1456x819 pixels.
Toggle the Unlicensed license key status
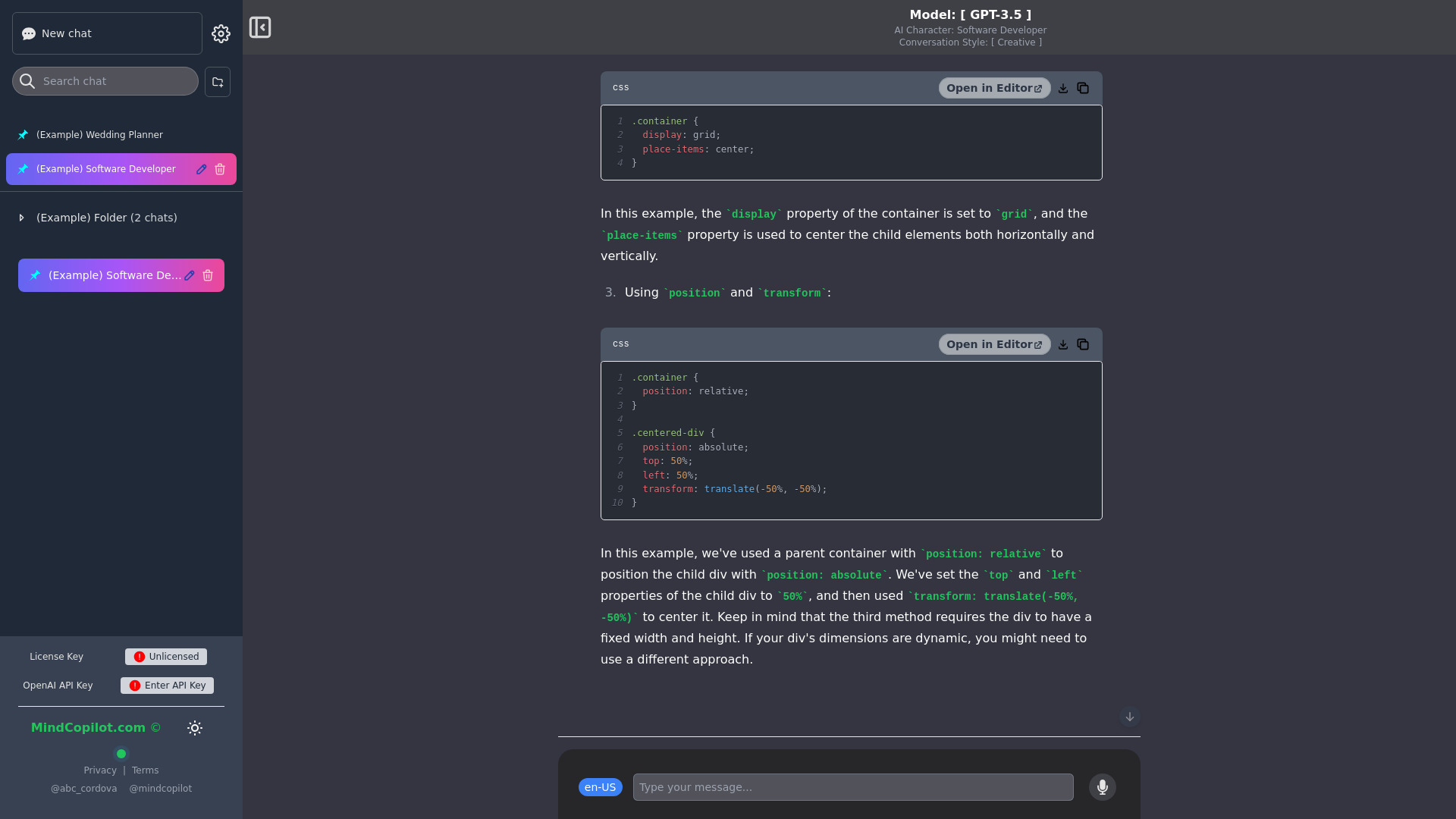click(x=165, y=656)
